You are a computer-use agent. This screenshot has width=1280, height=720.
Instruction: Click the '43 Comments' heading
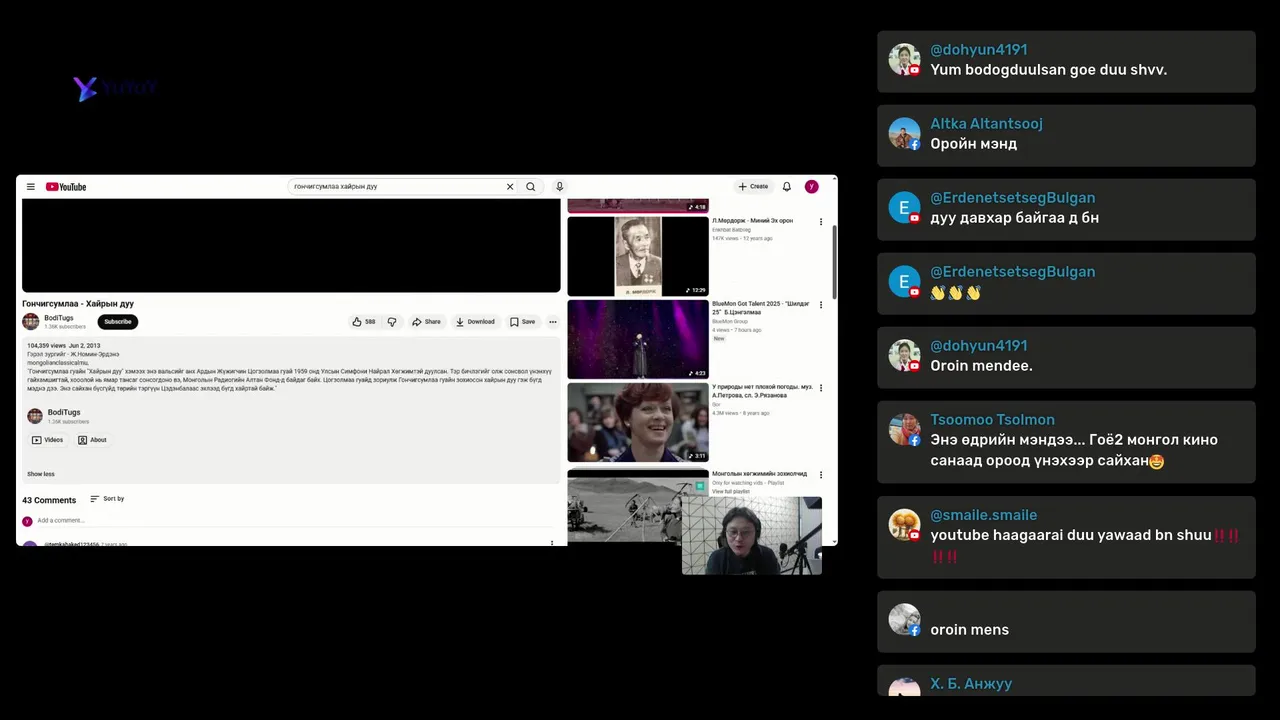coord(49,500)
